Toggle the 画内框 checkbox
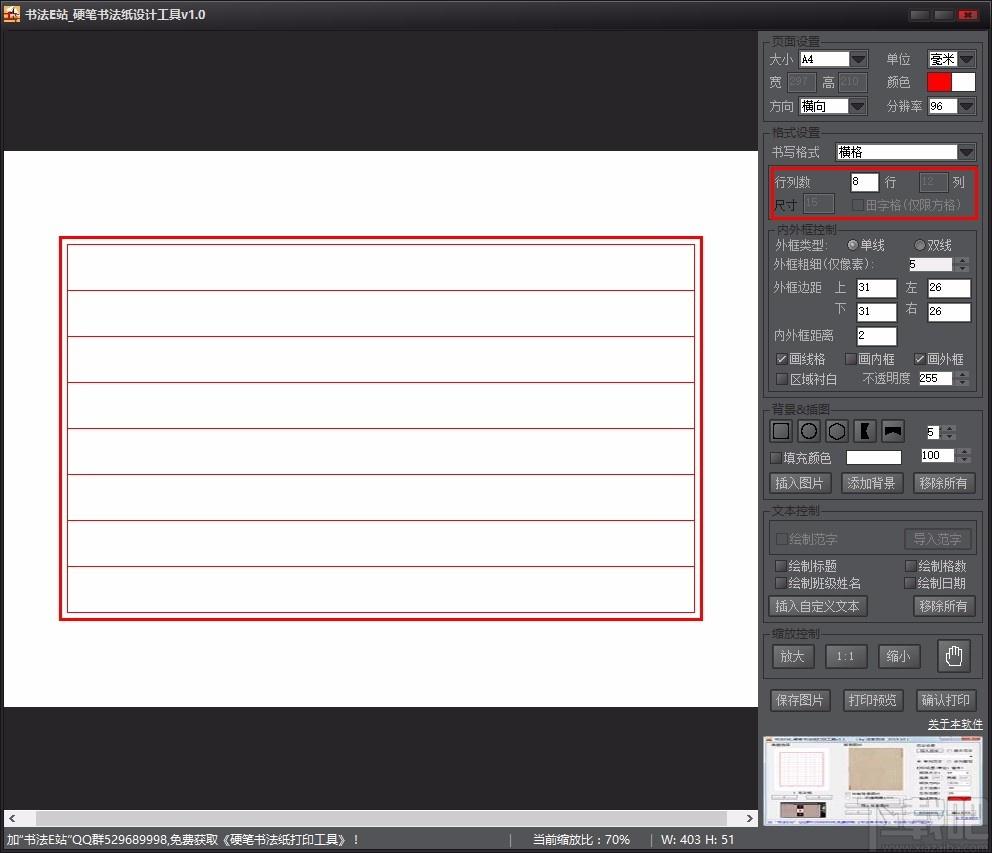The image size is (992, 853). pos(851,359)
